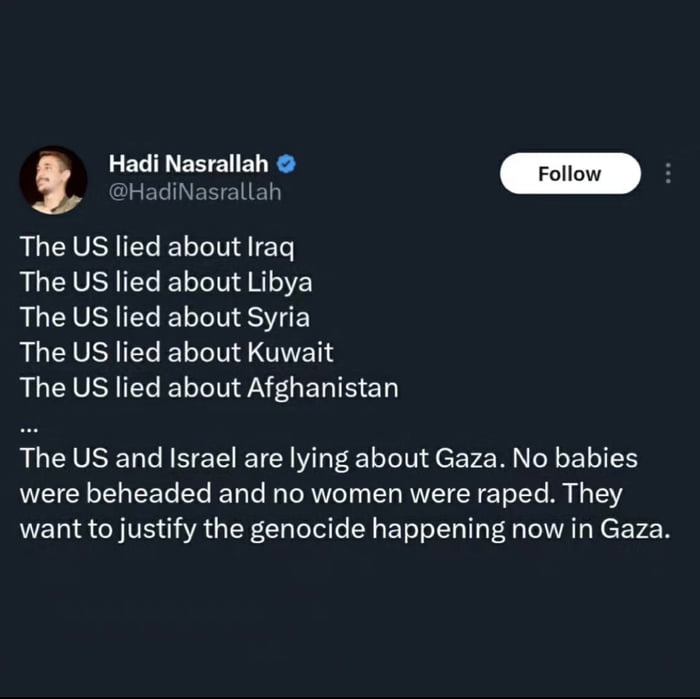Click the line mentioning Afghanistan
Viewport: 700px width, 699px height.
click(209, 387)
